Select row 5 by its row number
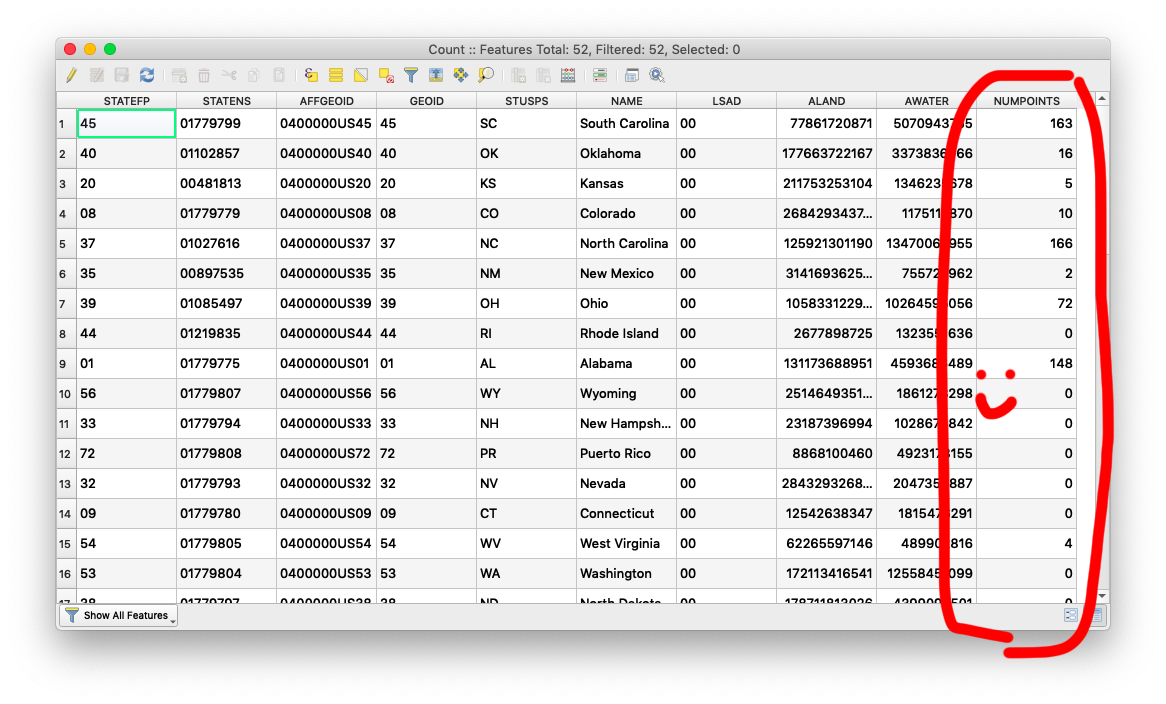Image resolution: width=1166 pixels, height=704 pixels. [67, 244]
